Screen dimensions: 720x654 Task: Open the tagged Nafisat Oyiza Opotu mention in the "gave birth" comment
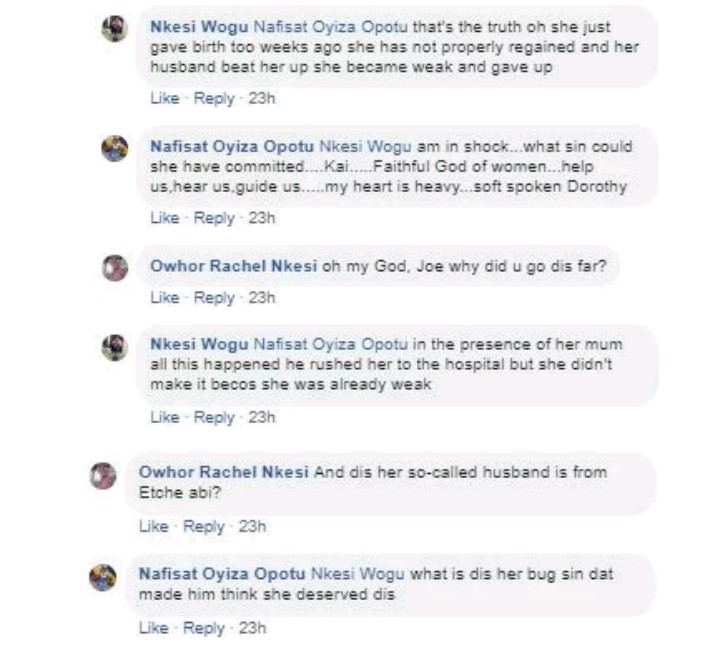click(x=325, y=26)
